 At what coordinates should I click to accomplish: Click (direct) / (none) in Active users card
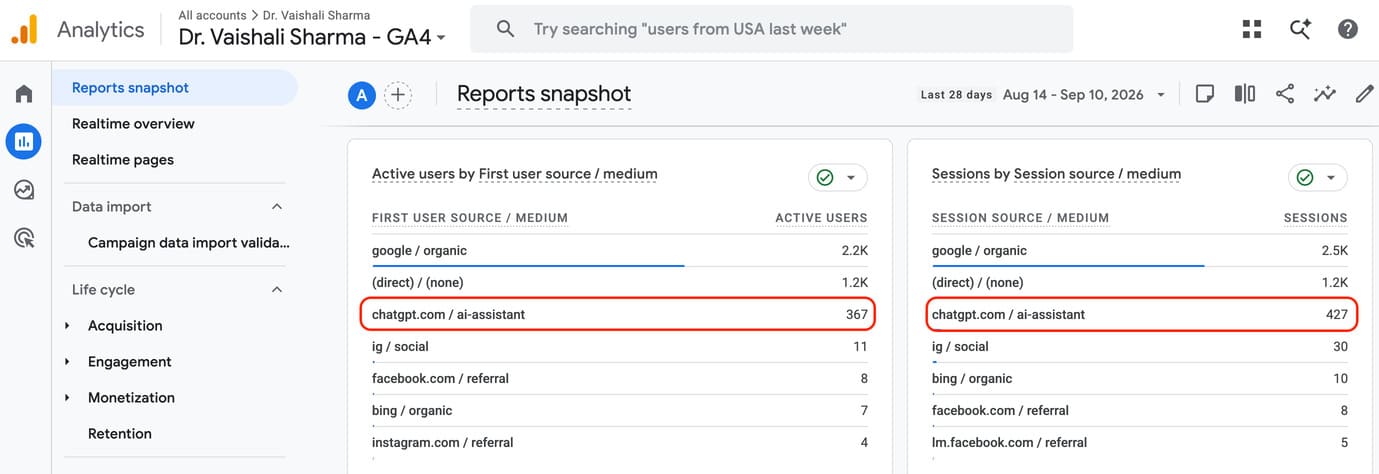418,282
